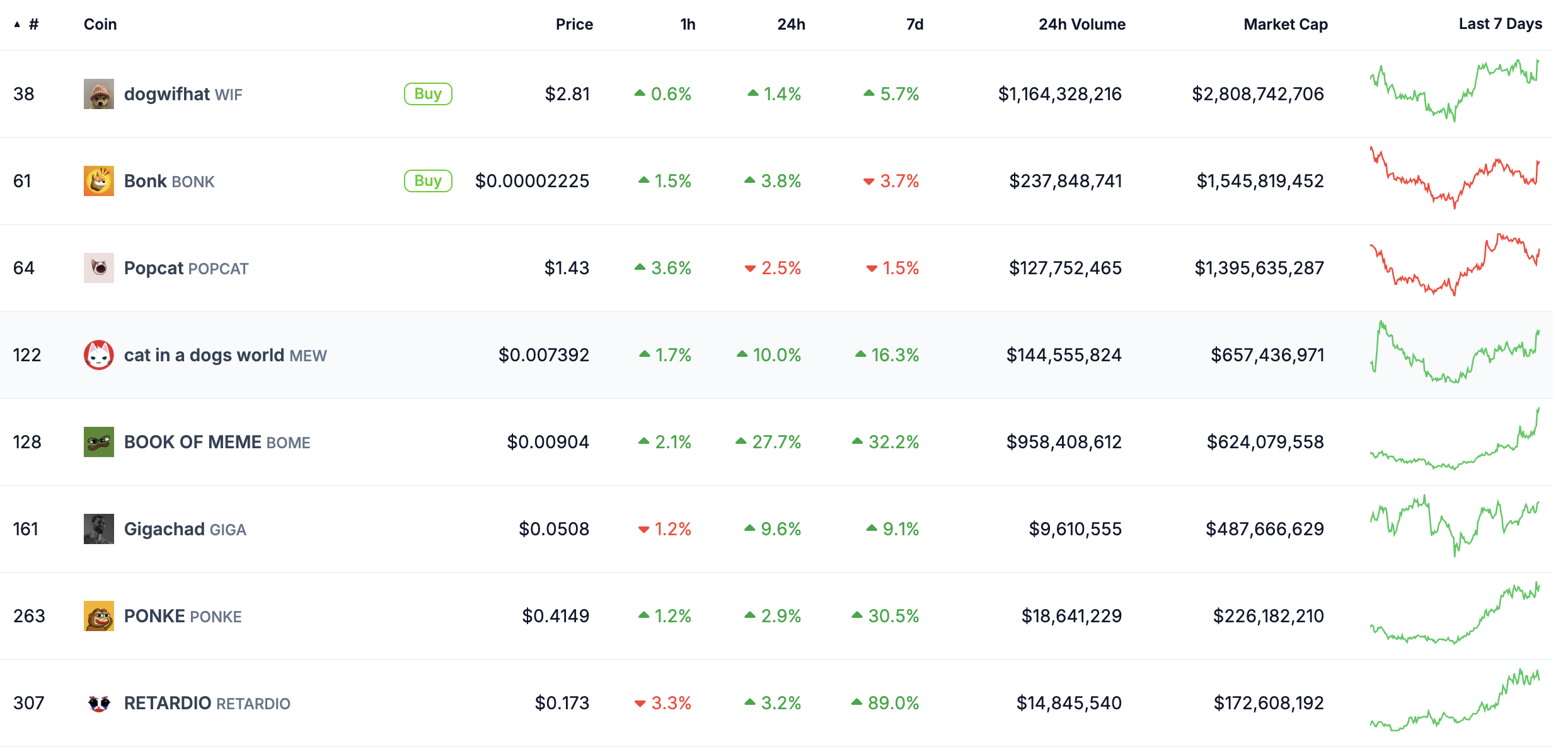
Task: Click the PONKE coin logo
Action: pos(100,616)
